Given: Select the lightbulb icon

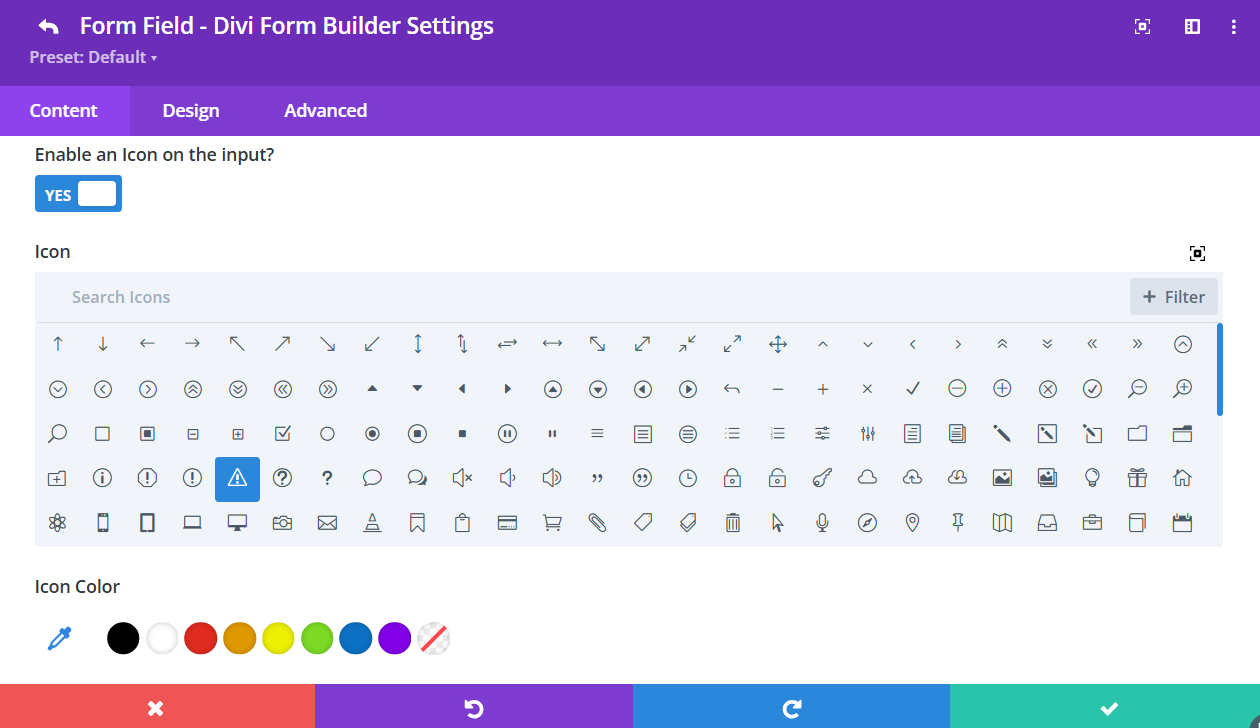Looking at the screenshot, I should click(x=1092, y=478).
